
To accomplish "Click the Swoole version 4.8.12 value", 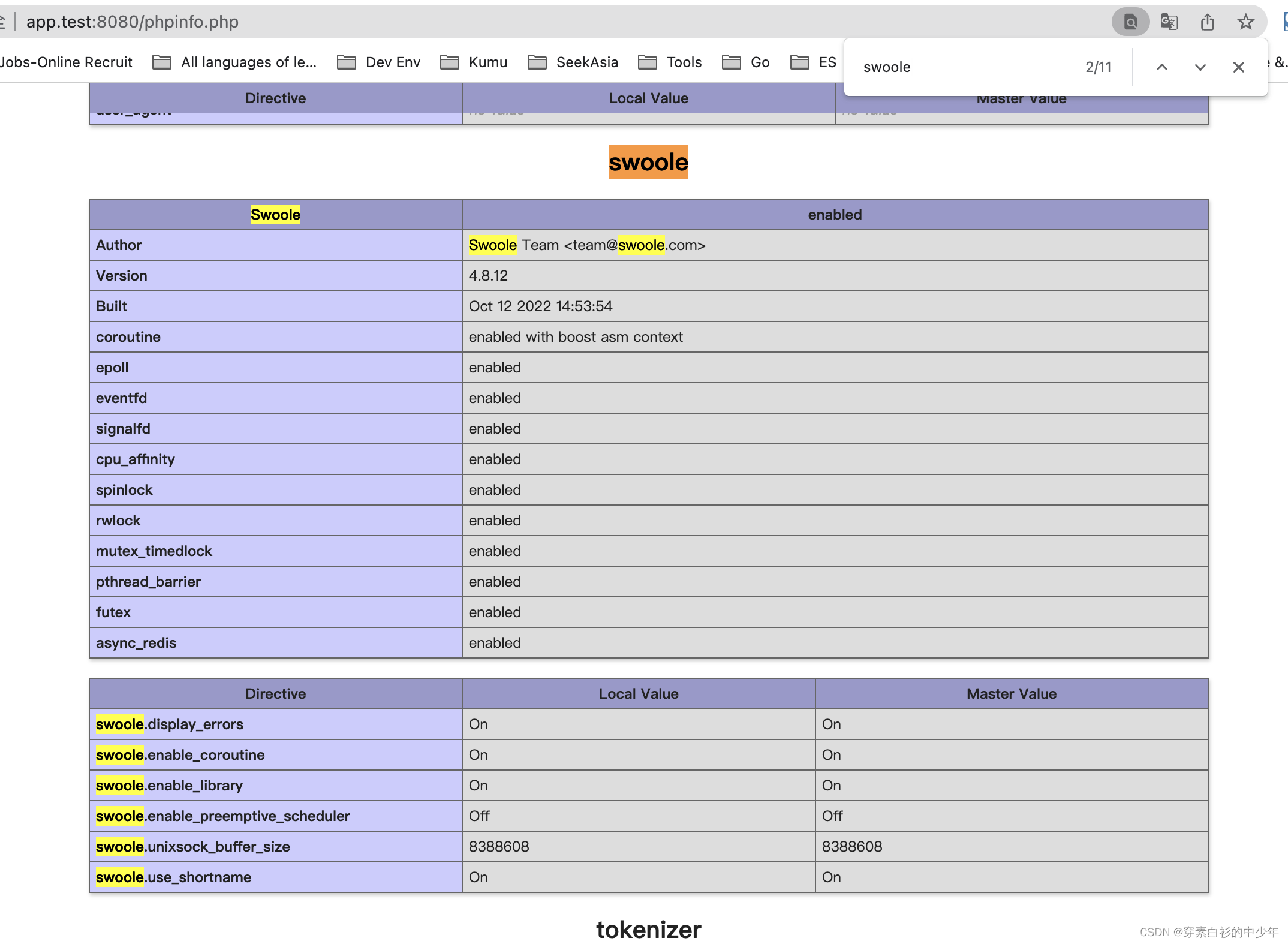I will pos(488,276).
